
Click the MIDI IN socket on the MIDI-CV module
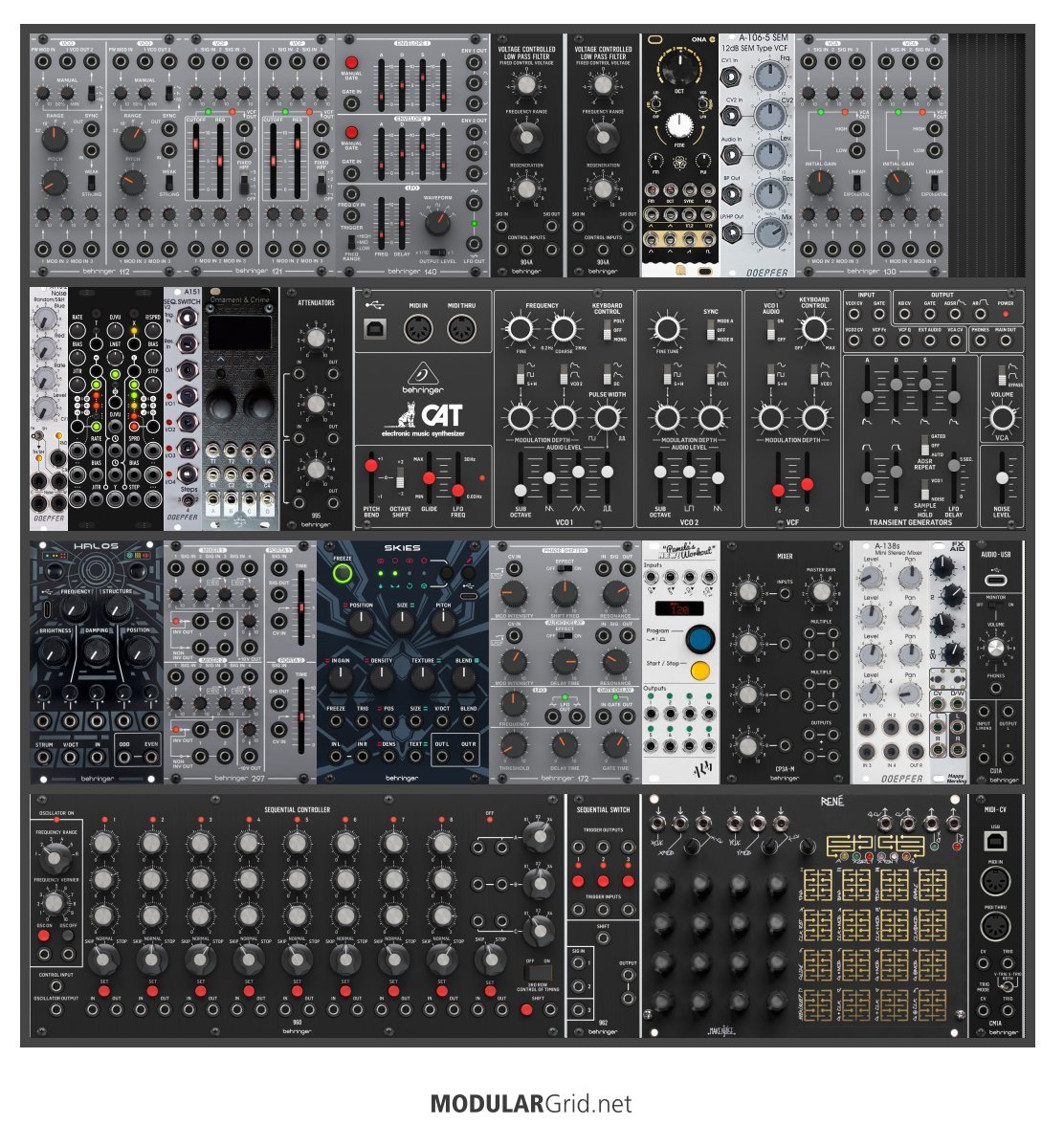[995, 881]
